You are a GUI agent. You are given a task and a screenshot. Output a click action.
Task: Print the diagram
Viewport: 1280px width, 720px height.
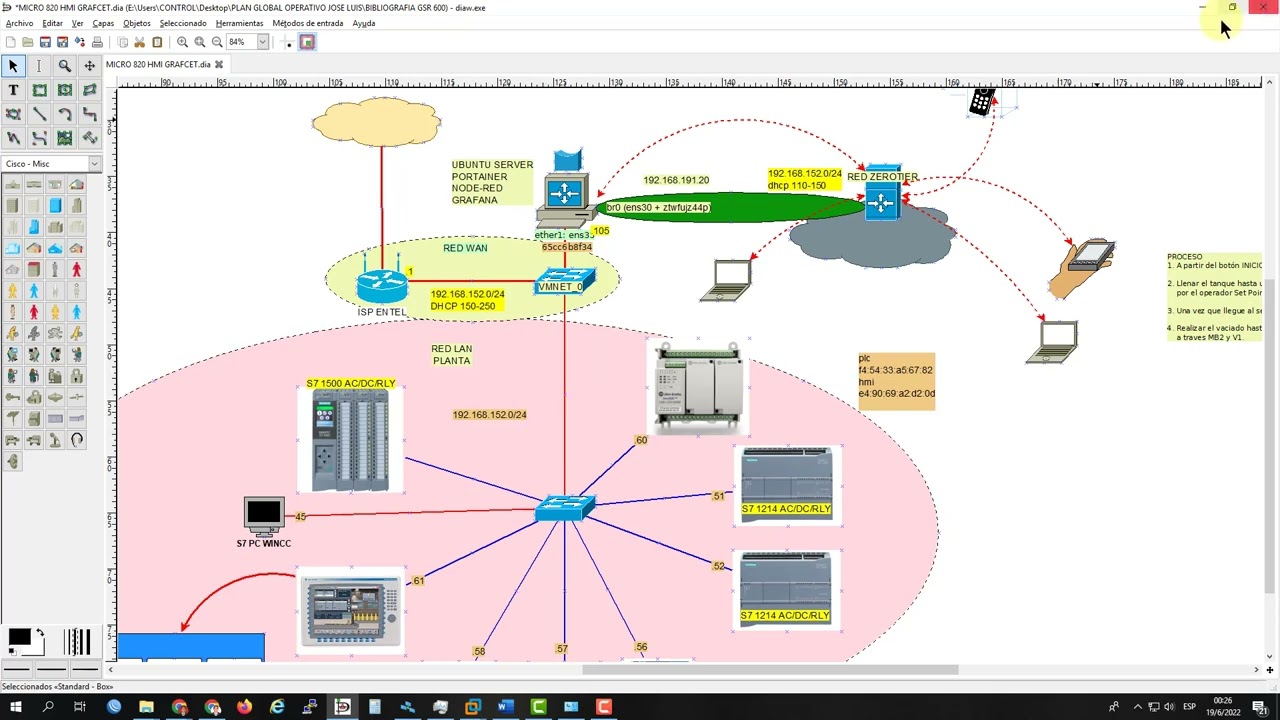pos(97,42)
